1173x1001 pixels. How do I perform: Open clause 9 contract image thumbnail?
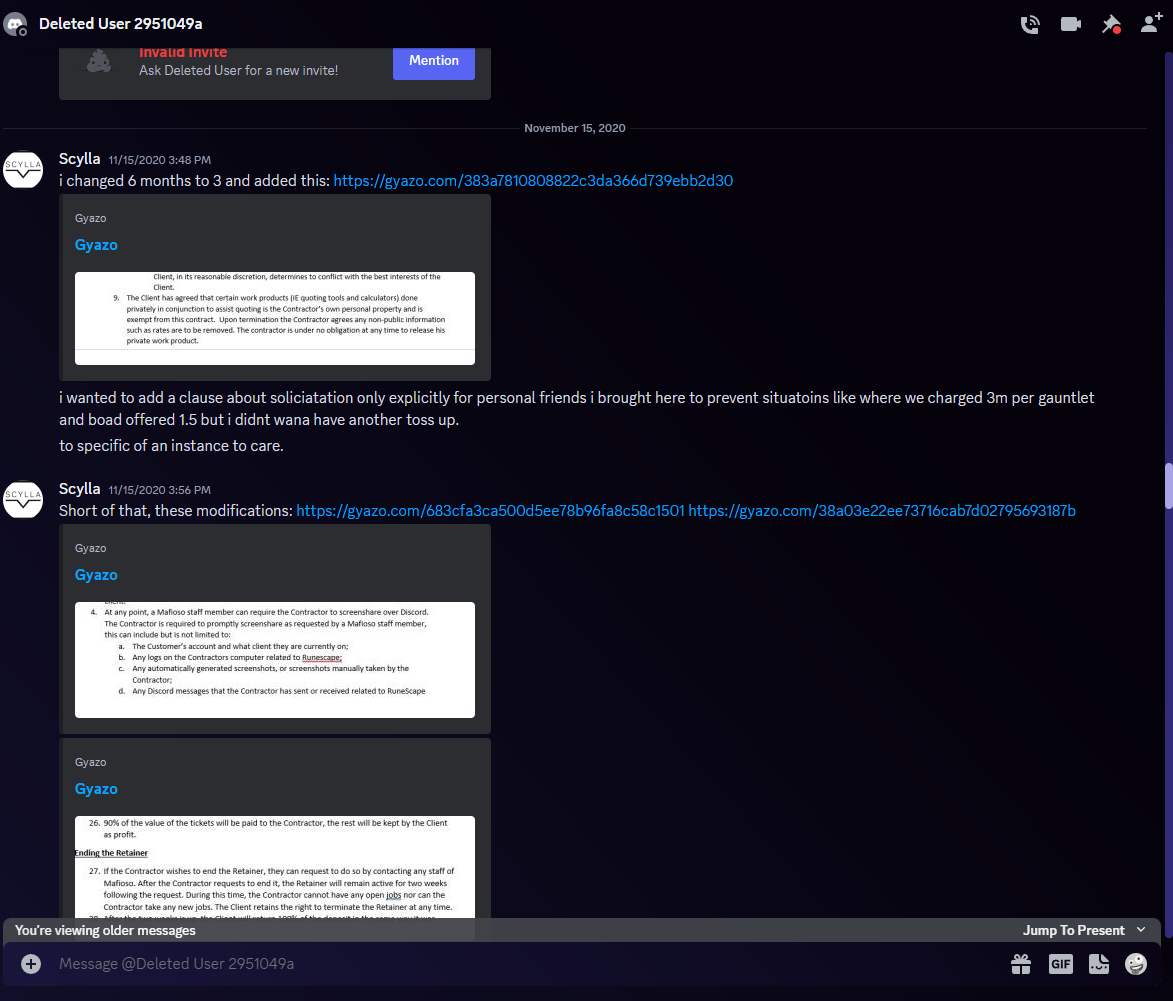point(275,319)
